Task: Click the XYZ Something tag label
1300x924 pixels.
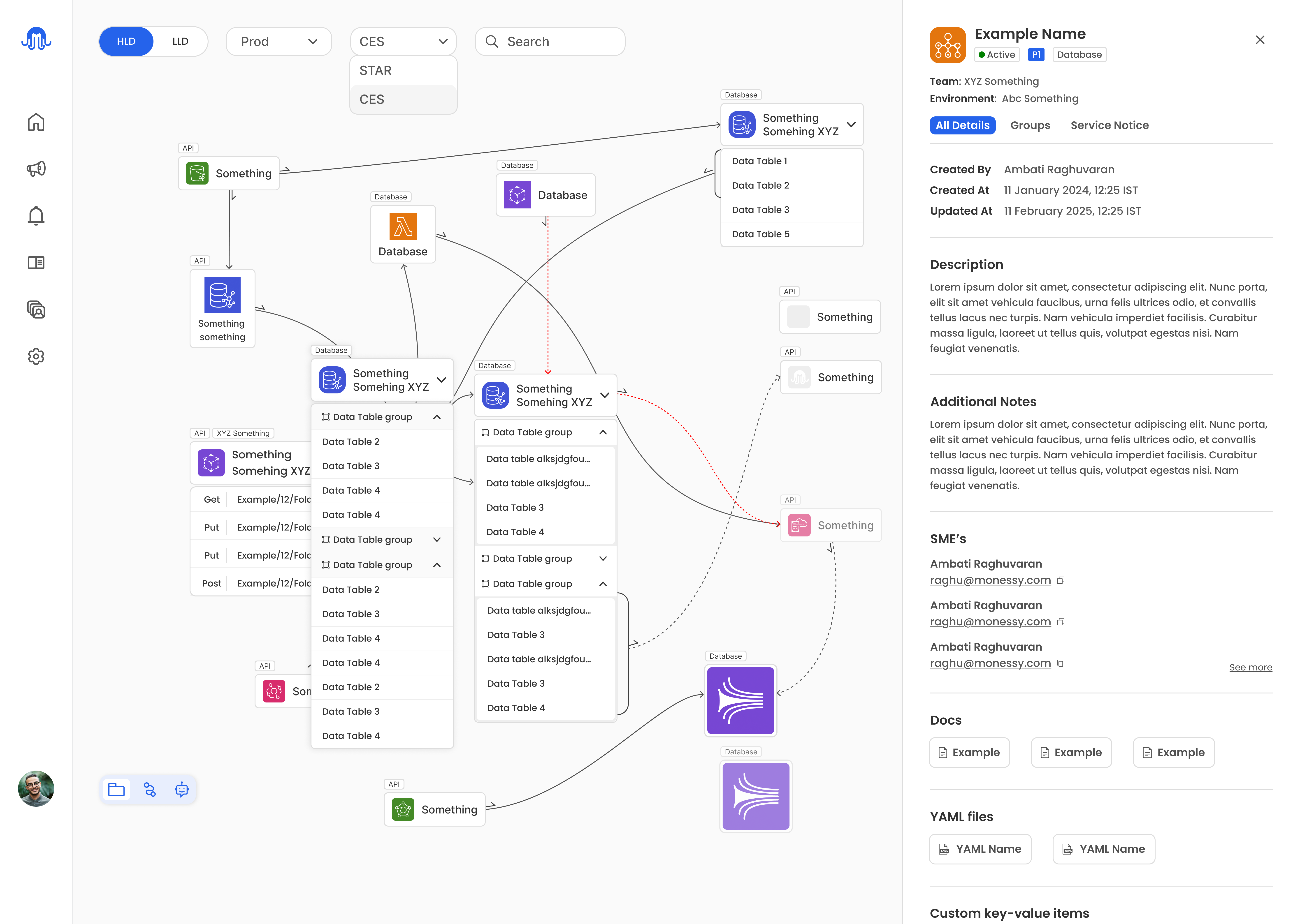Action: (x=243, y=434)
